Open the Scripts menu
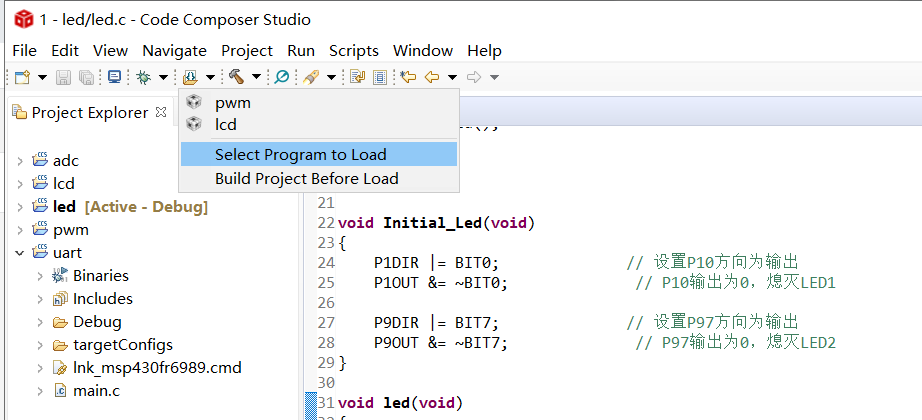The image size is (922, 420). [354, 51]
